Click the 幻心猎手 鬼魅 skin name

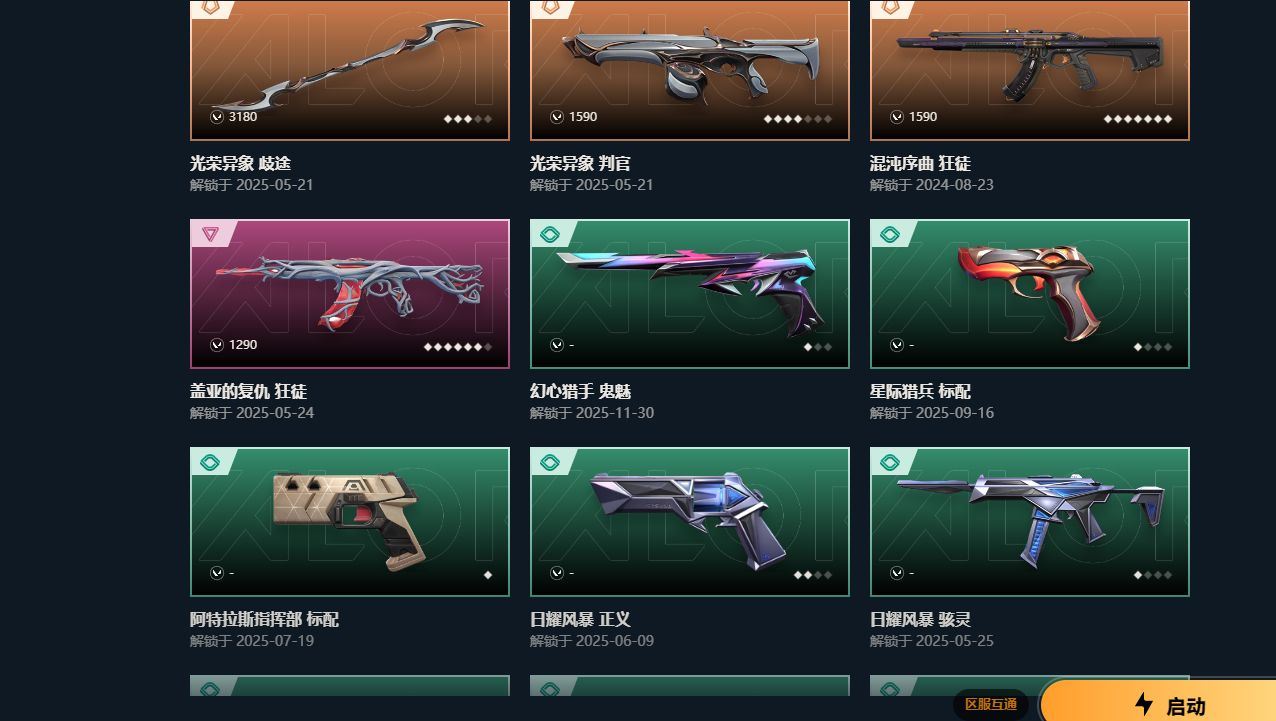pyautogui.click(x=580, y=391)
